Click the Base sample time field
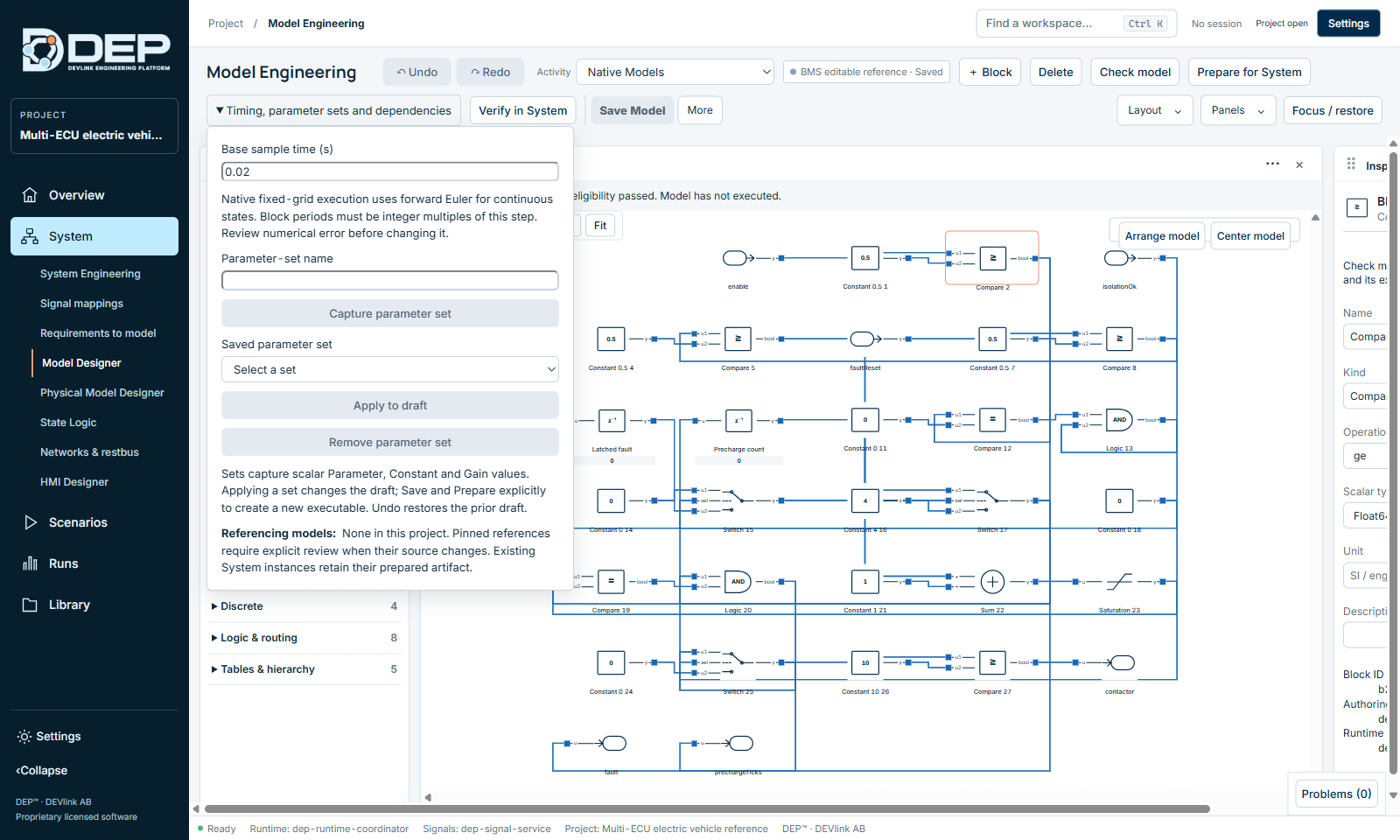 pyautogui.click(x=390, y=171)
